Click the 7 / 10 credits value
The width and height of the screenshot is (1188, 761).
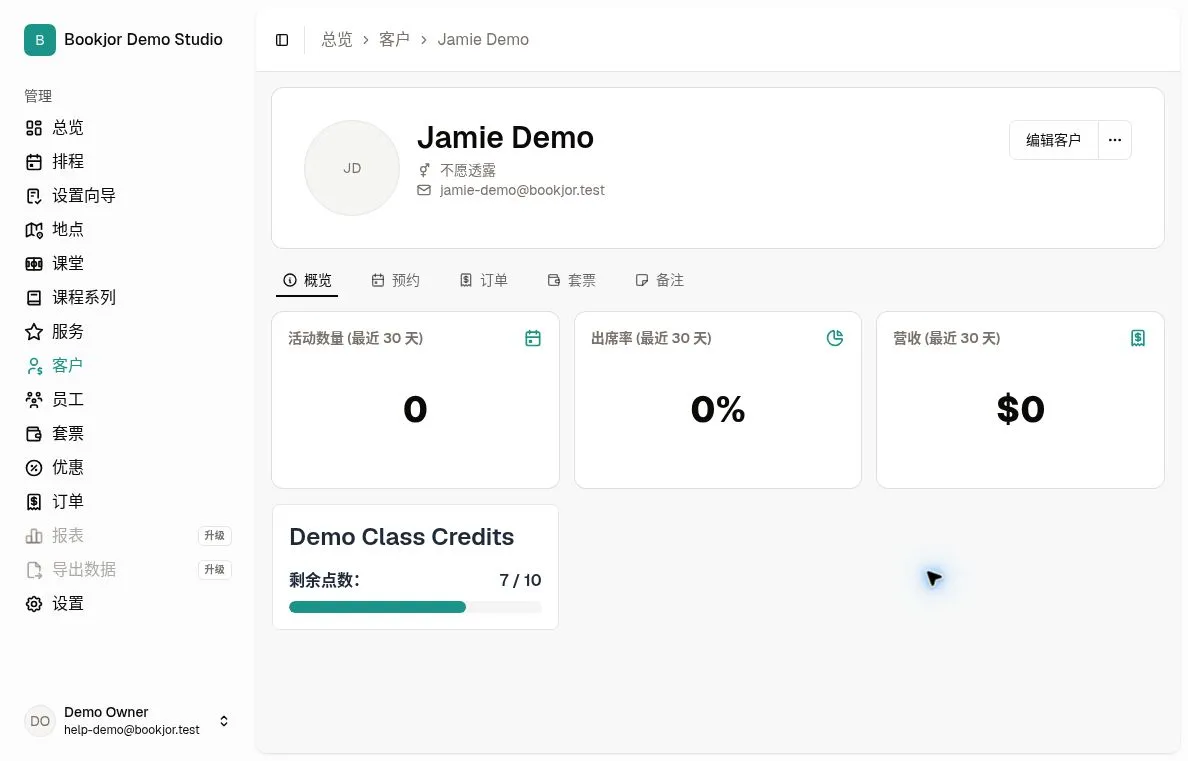521,581
